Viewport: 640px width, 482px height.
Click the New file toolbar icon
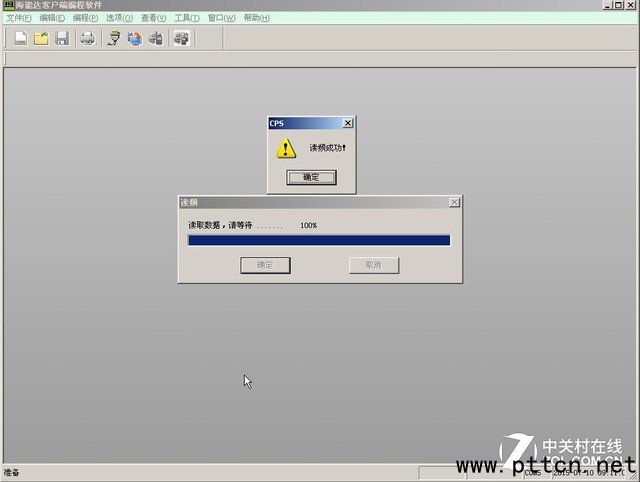pos(21,38)
